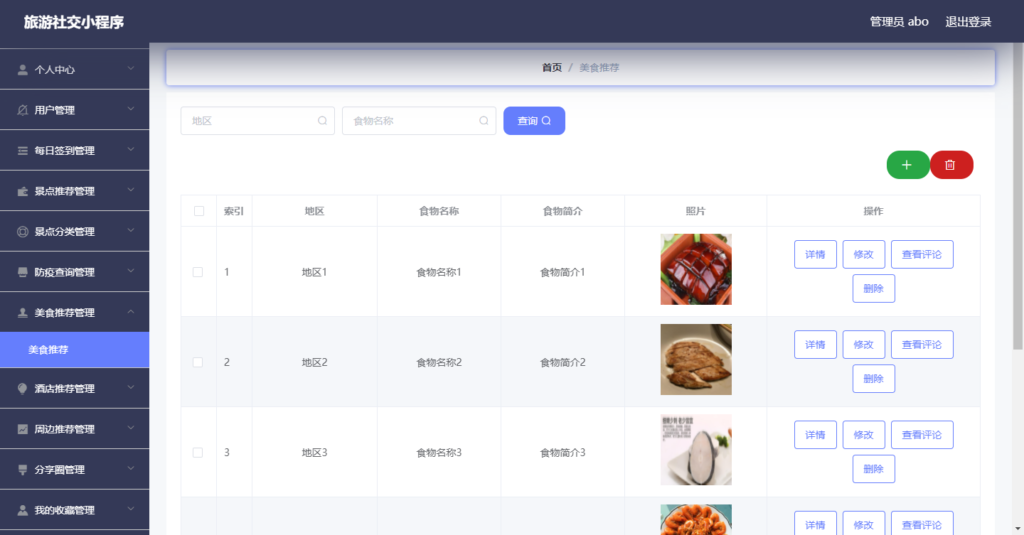Click 详情 for 食物名称1
This screenshot has height=535, width=1024.
pyautogui.click(x=815, y=255)
